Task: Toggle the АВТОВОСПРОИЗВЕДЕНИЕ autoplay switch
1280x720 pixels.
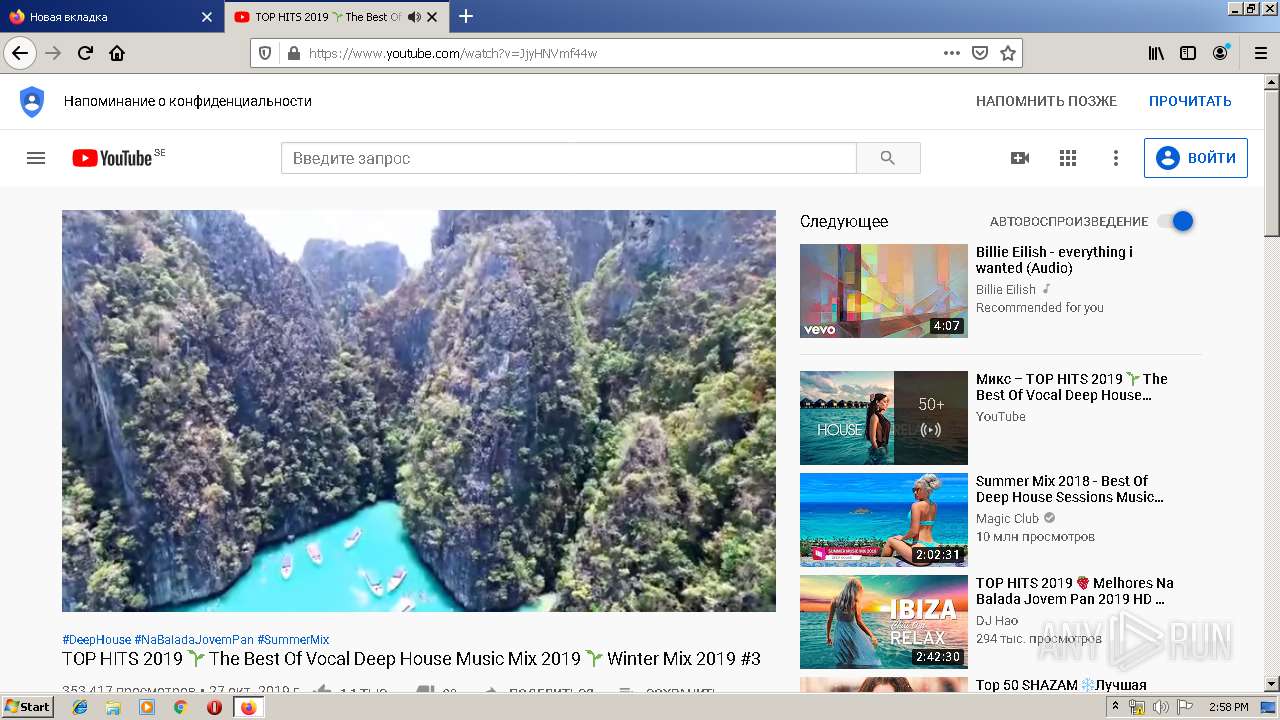Action: point(1176,221)
